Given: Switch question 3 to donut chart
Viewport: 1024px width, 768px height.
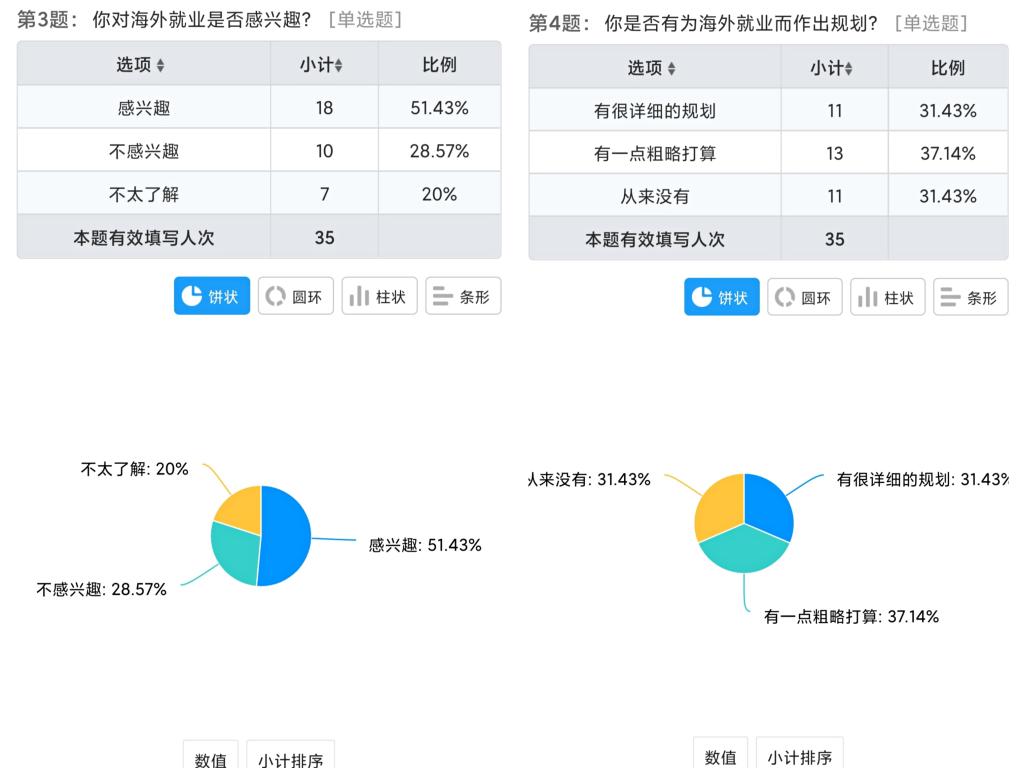Looking at the screenshot, I should click(x=295, y=296).
